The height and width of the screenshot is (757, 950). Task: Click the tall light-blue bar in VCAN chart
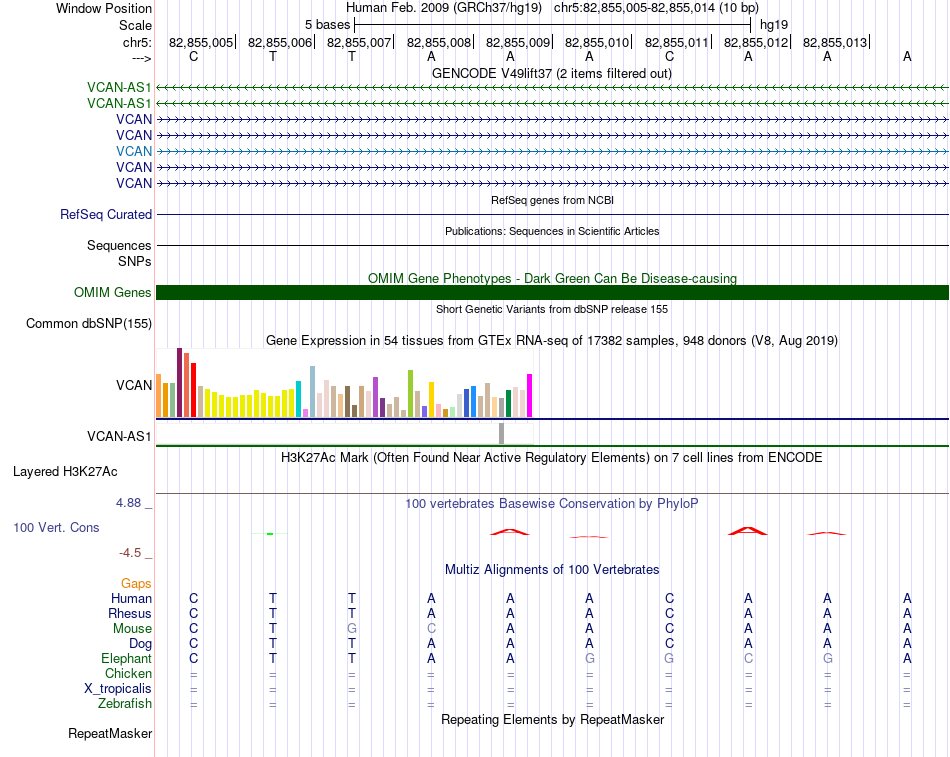click(313, 392)
